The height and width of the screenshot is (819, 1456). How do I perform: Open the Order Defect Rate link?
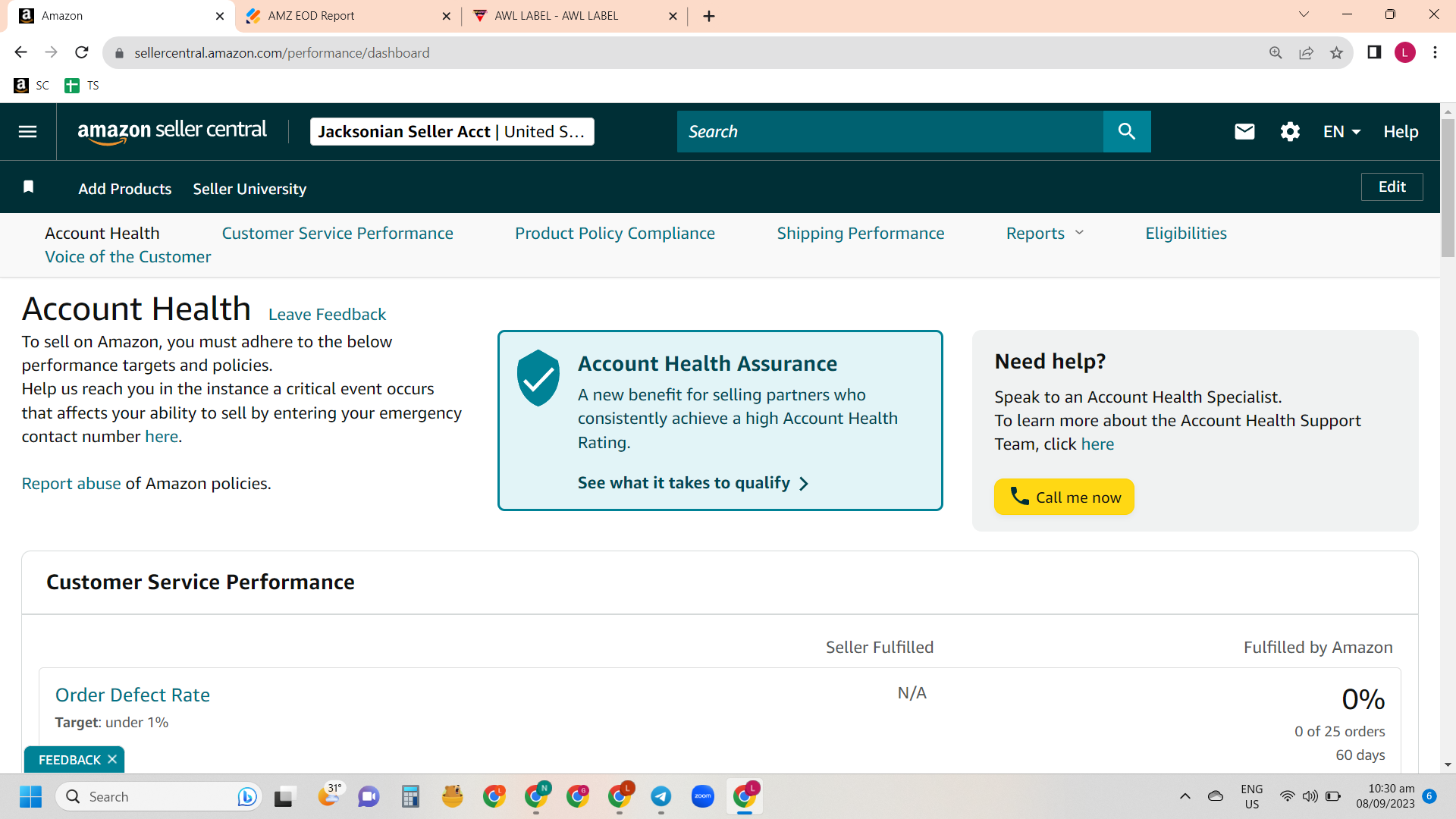point(133,695)
